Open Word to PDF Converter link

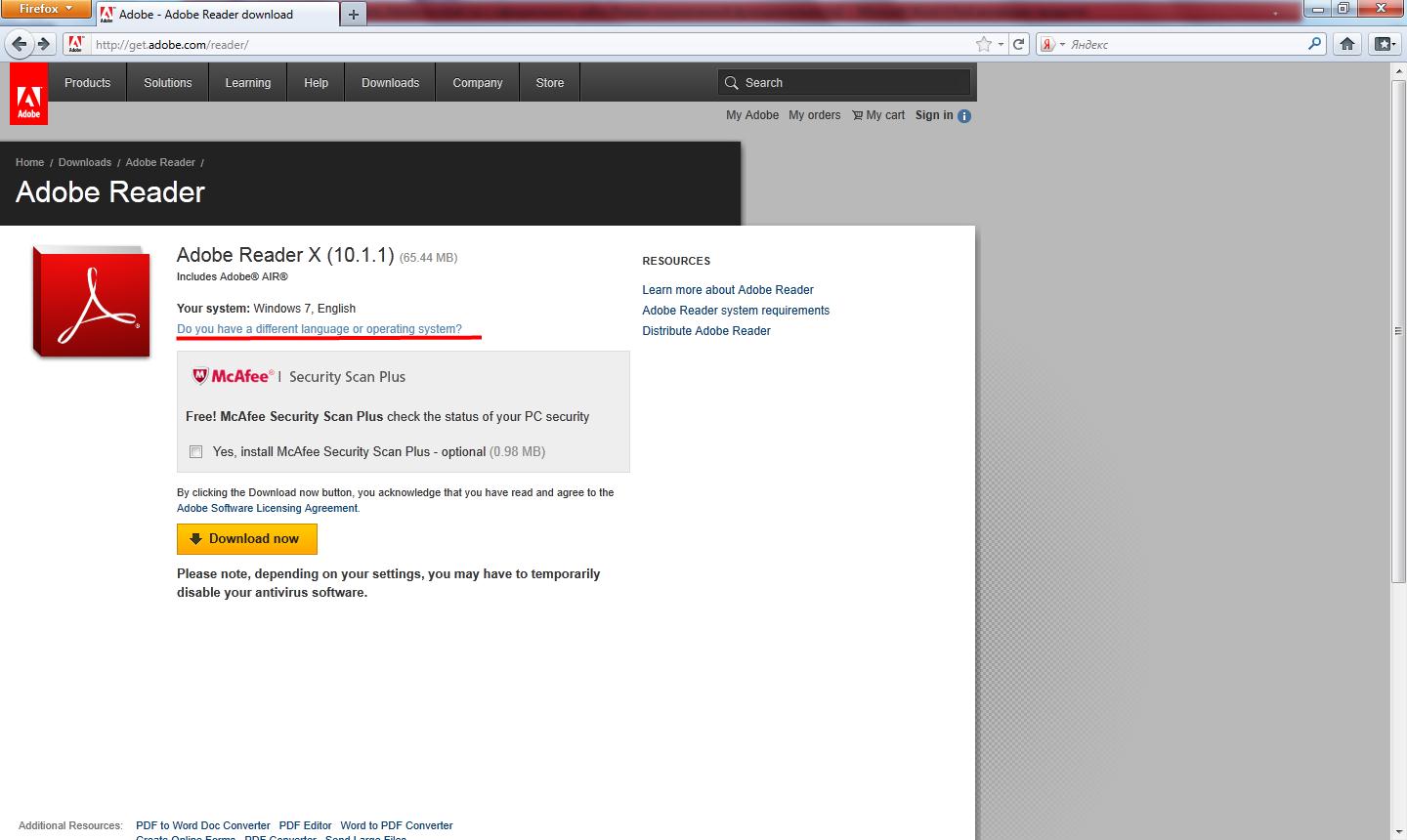397,825
